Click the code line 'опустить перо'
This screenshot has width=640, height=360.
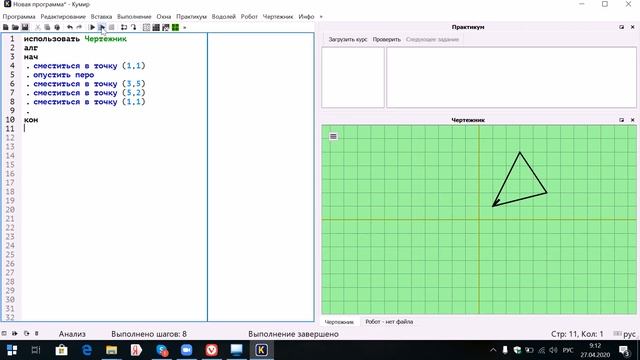63,75
